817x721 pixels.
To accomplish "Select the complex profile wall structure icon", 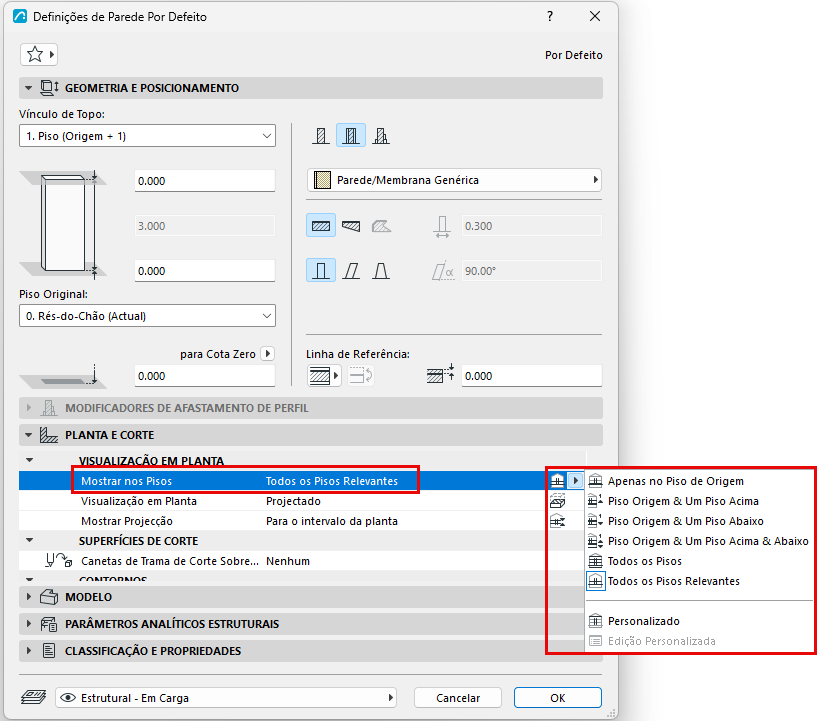I will click(x=381, y=136).
